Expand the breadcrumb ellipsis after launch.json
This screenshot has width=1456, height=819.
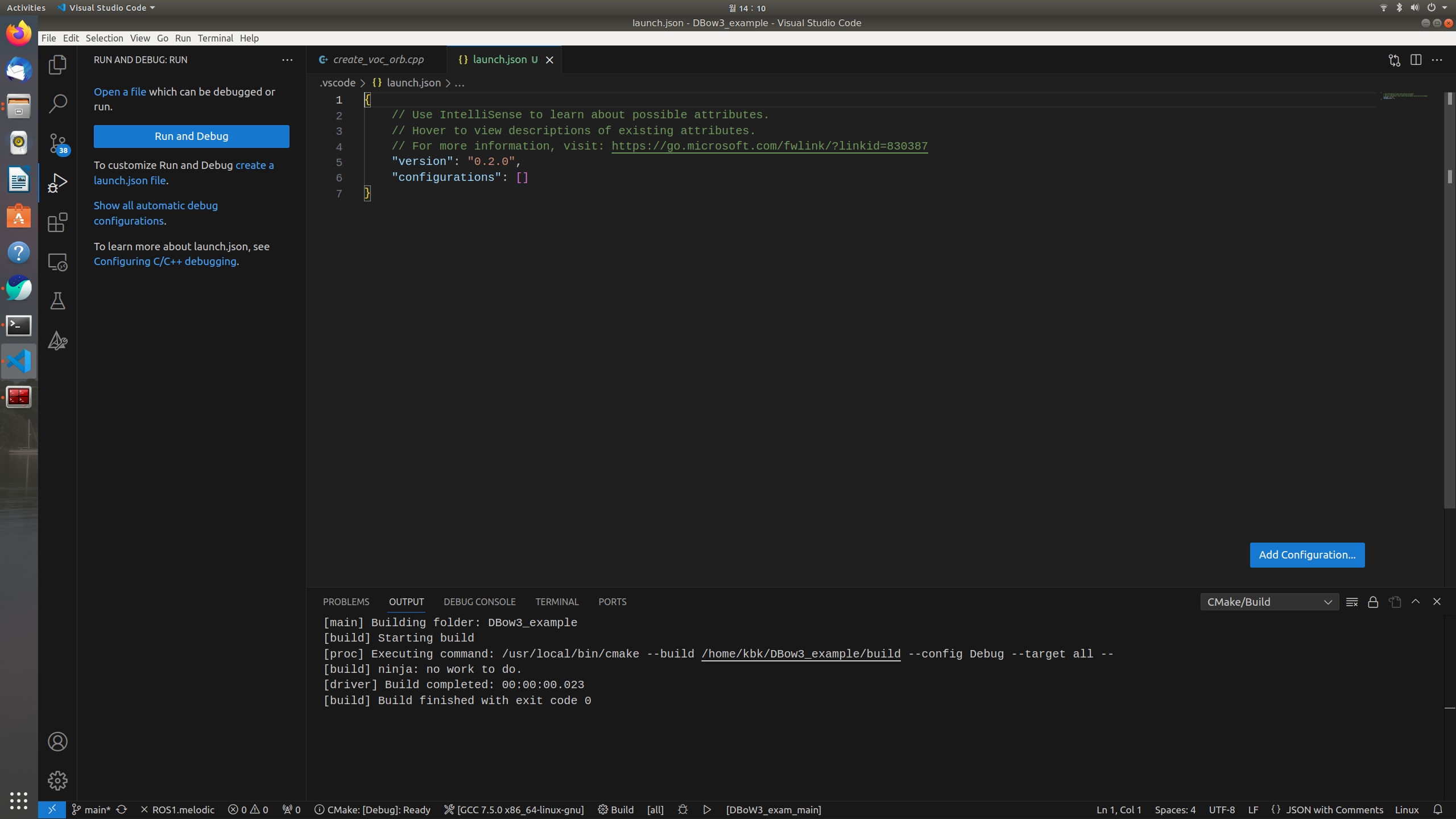click(460, 83)
